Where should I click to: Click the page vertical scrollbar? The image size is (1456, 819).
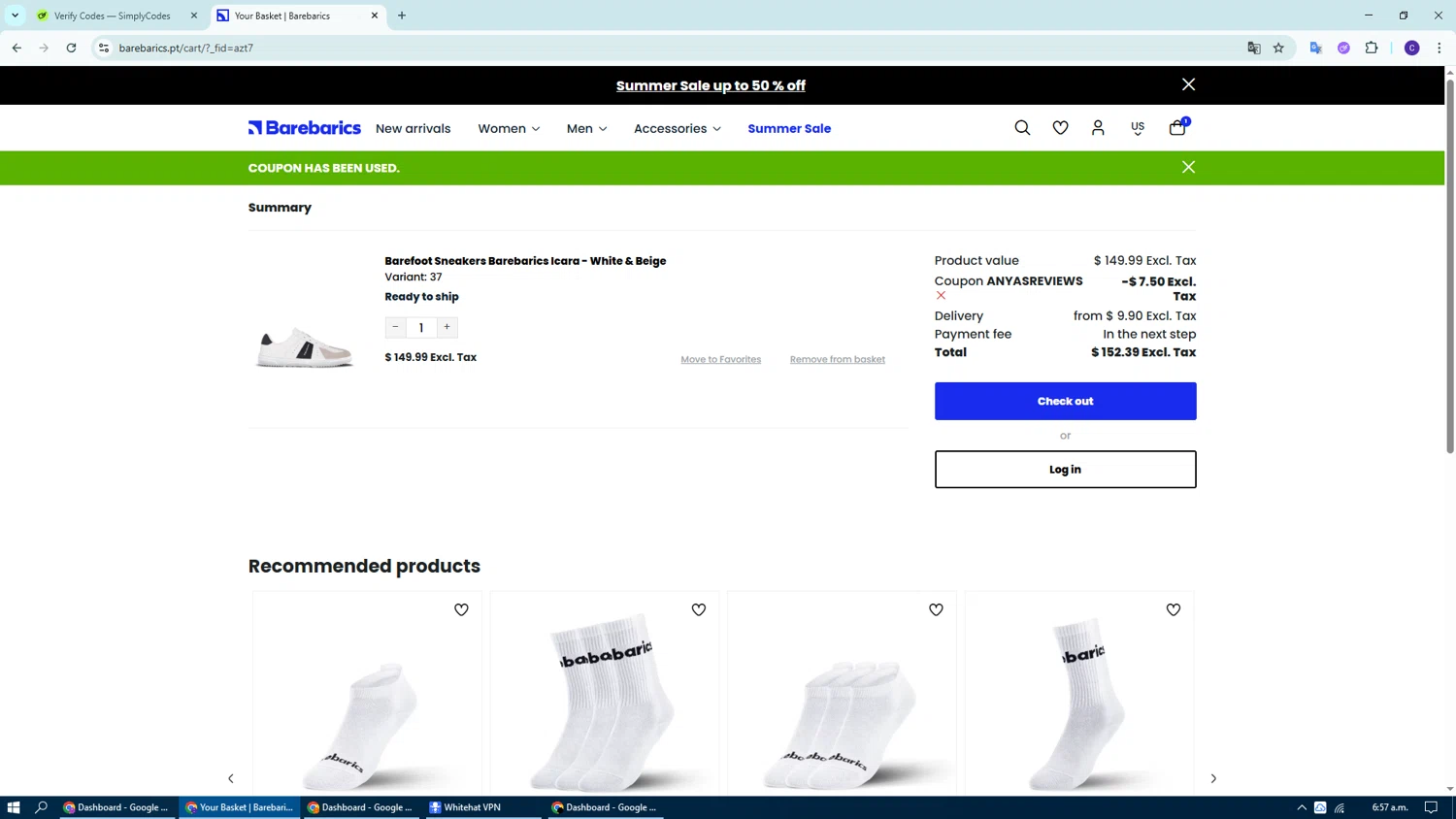[x=1450, y=267]
